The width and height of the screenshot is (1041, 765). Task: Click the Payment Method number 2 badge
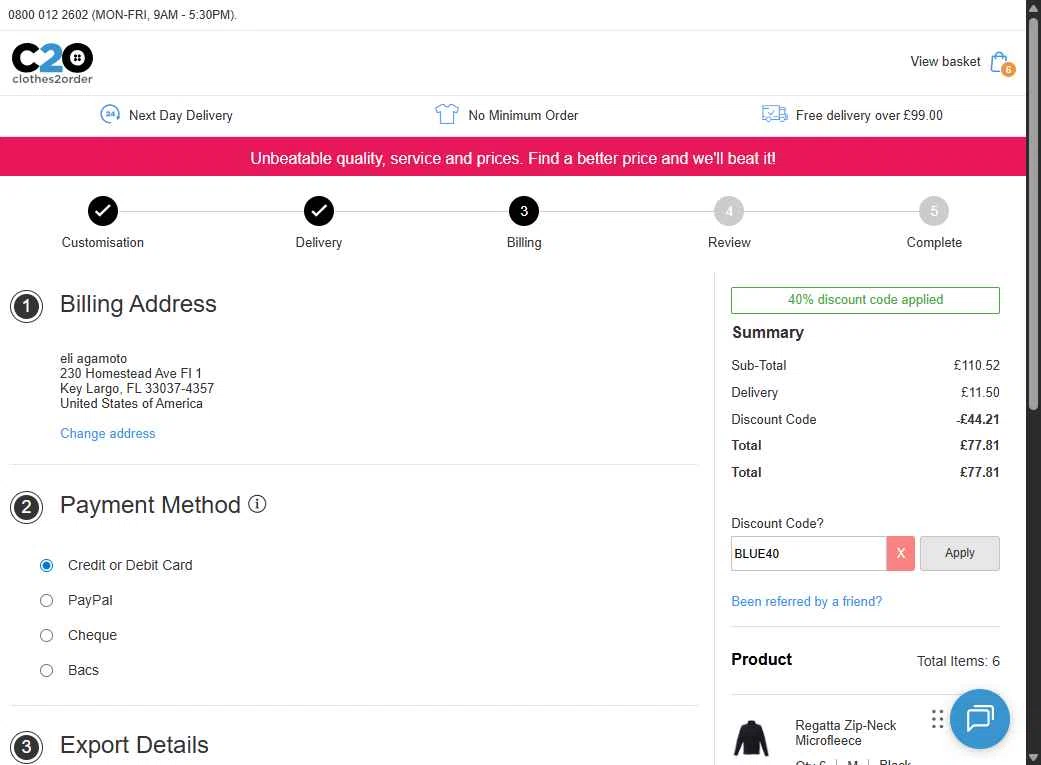point(27,507)
